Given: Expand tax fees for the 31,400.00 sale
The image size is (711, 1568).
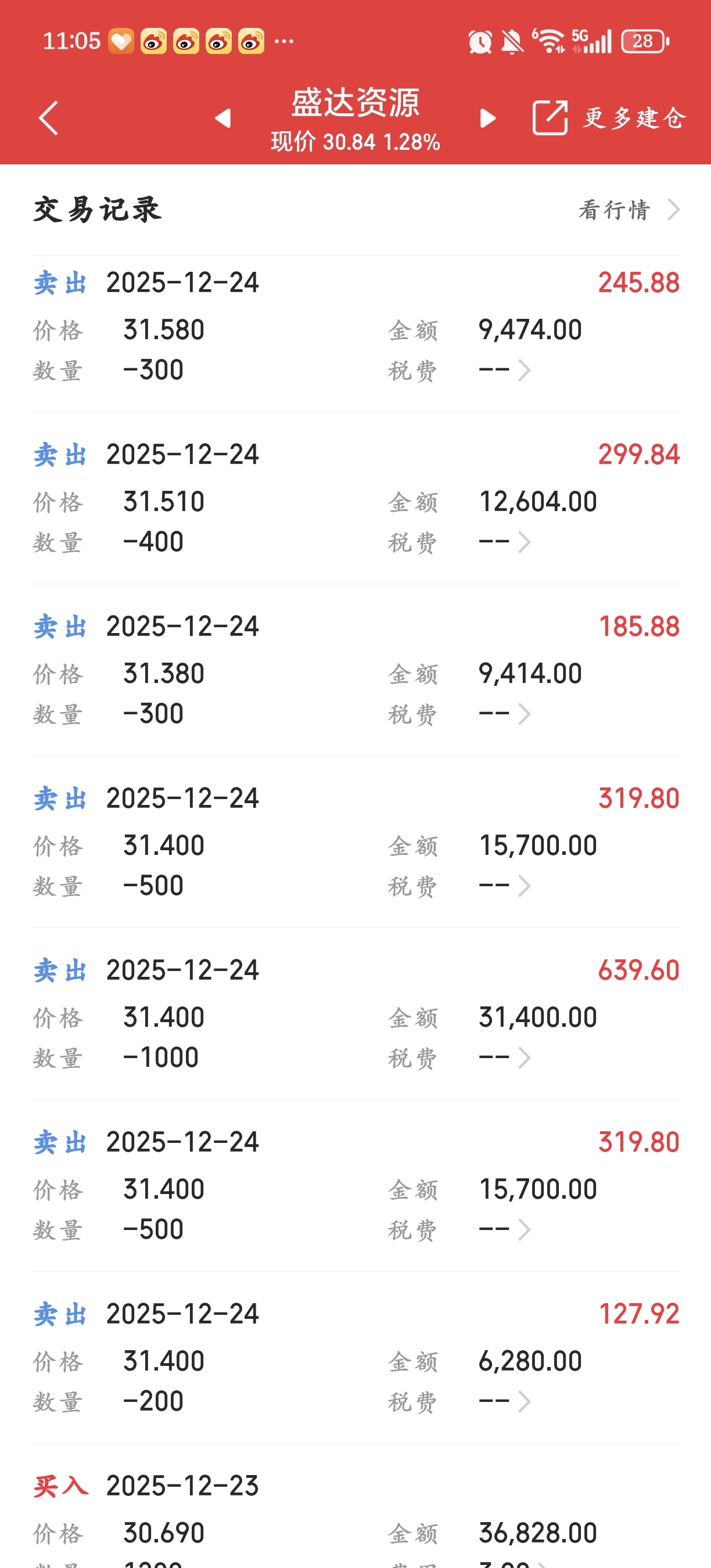Looking at the screenshot, I should (505, 1058).
